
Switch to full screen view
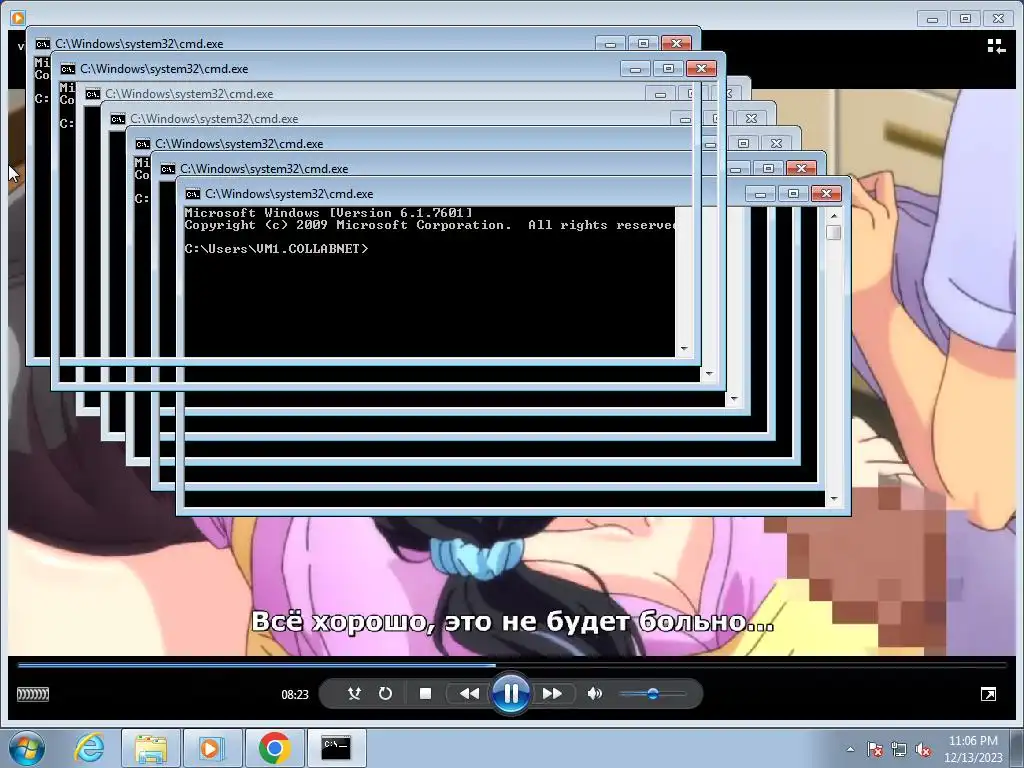988,694
